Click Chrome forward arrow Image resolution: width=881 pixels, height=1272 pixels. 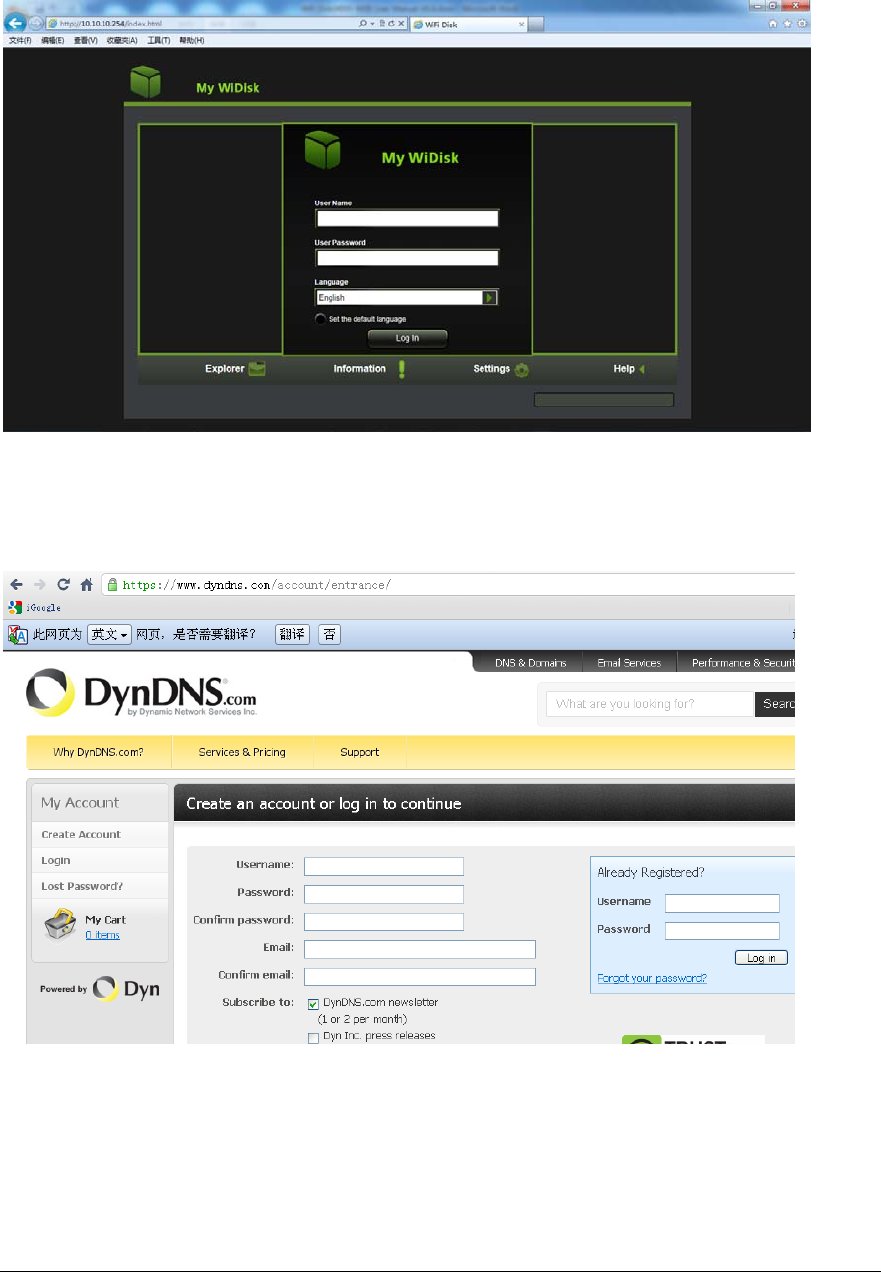tap(40, 585)
